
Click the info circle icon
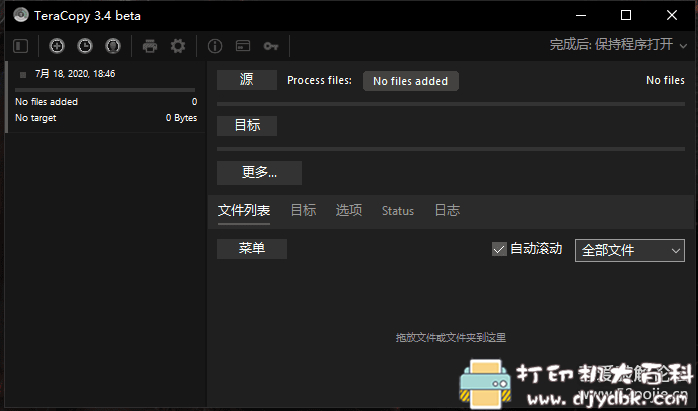pos(215,46)
